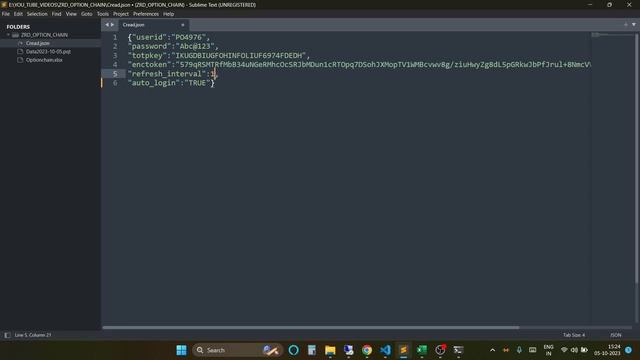Open Windows Start menu
The width and height of the screenshot is (640, 360).
[182, 350]
